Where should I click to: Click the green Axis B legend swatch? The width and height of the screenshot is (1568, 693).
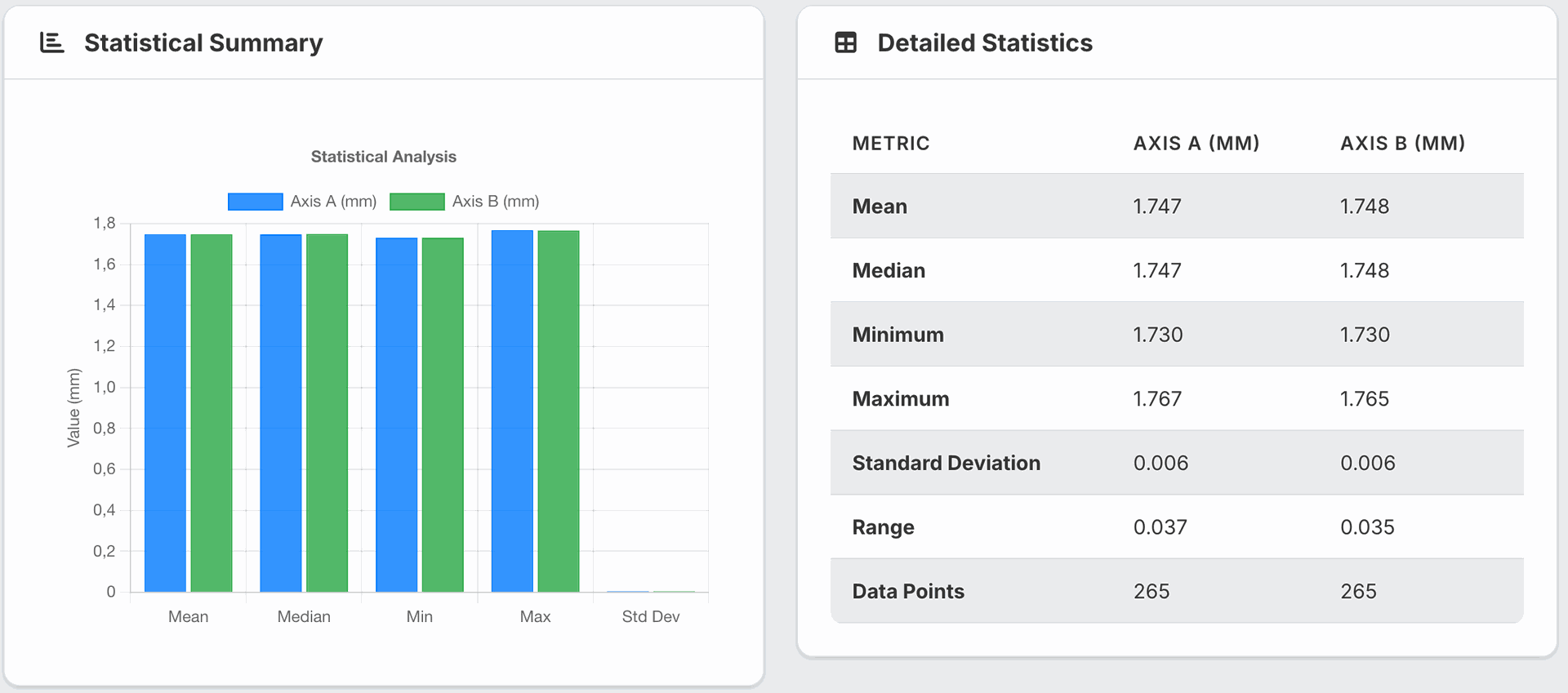point(416,202)
